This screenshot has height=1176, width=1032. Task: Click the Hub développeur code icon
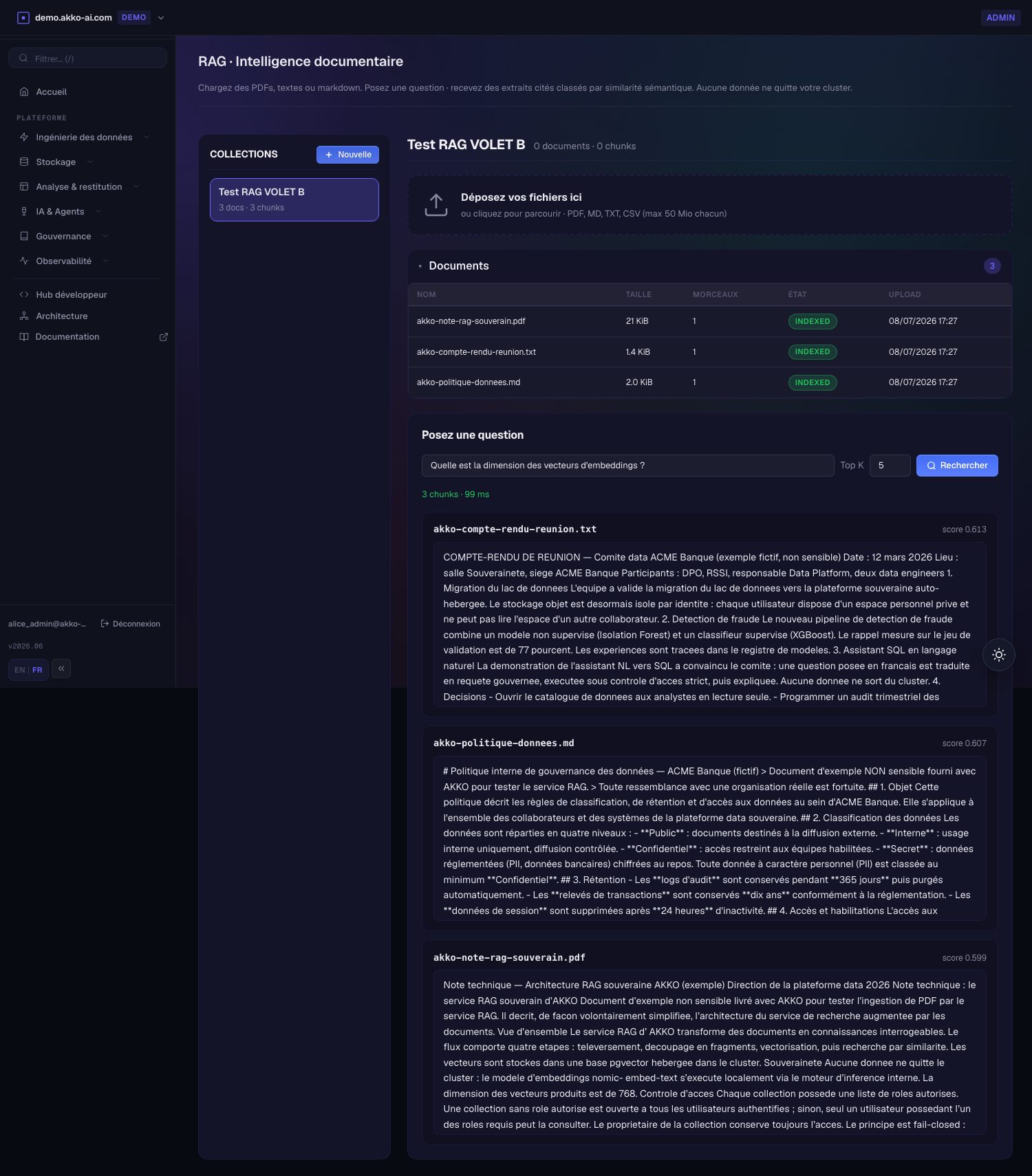[24, 294]
